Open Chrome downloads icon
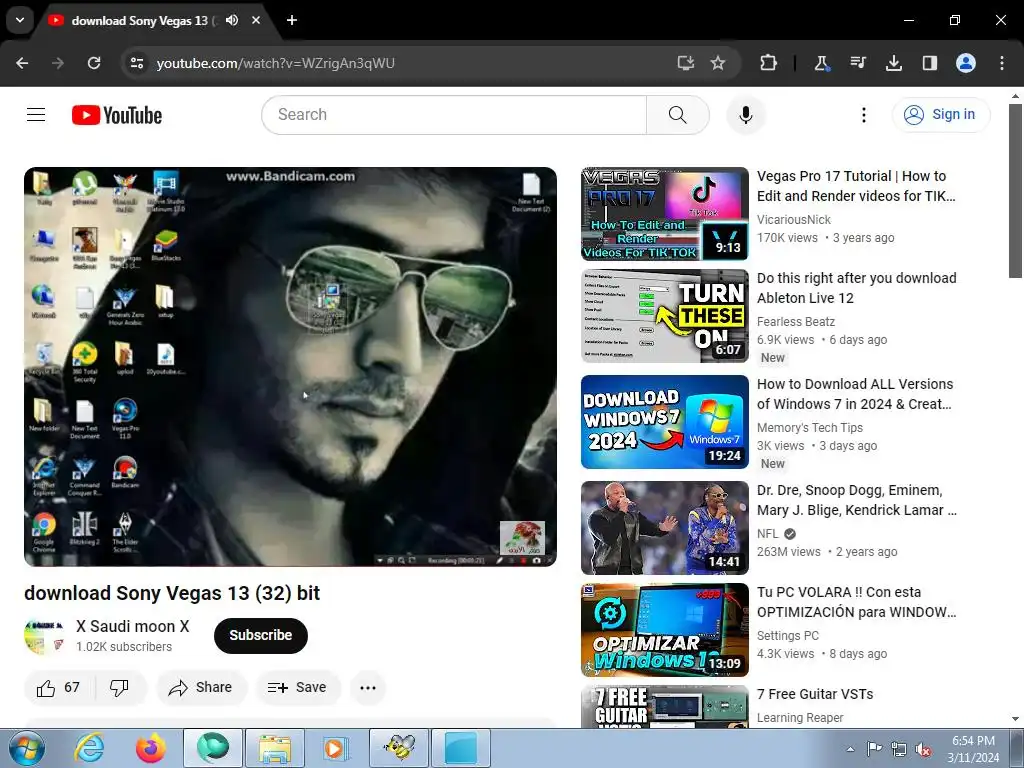This screenshot has width=1024, height=768. (893, 63)
